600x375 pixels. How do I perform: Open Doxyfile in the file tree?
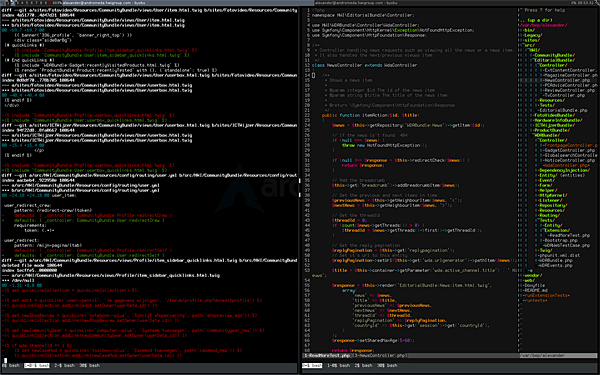533,285
